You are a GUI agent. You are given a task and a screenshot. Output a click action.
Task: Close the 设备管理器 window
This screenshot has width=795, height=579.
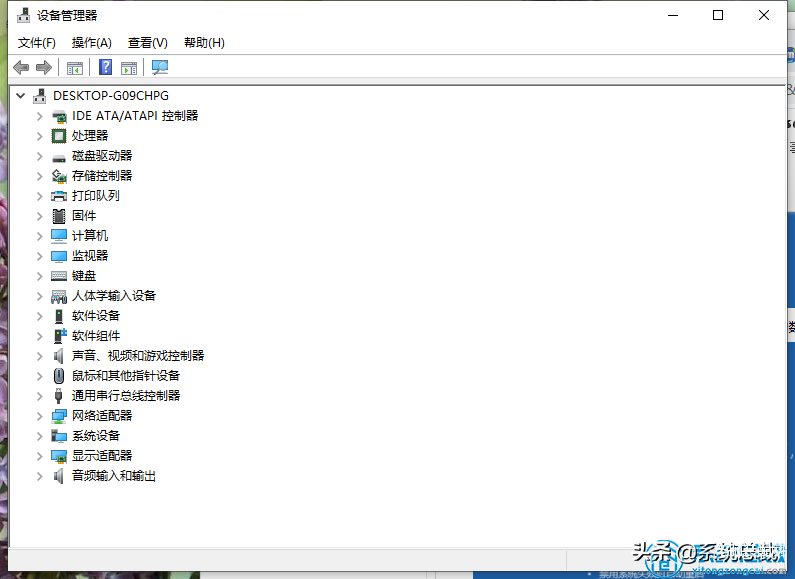[764, 15]
